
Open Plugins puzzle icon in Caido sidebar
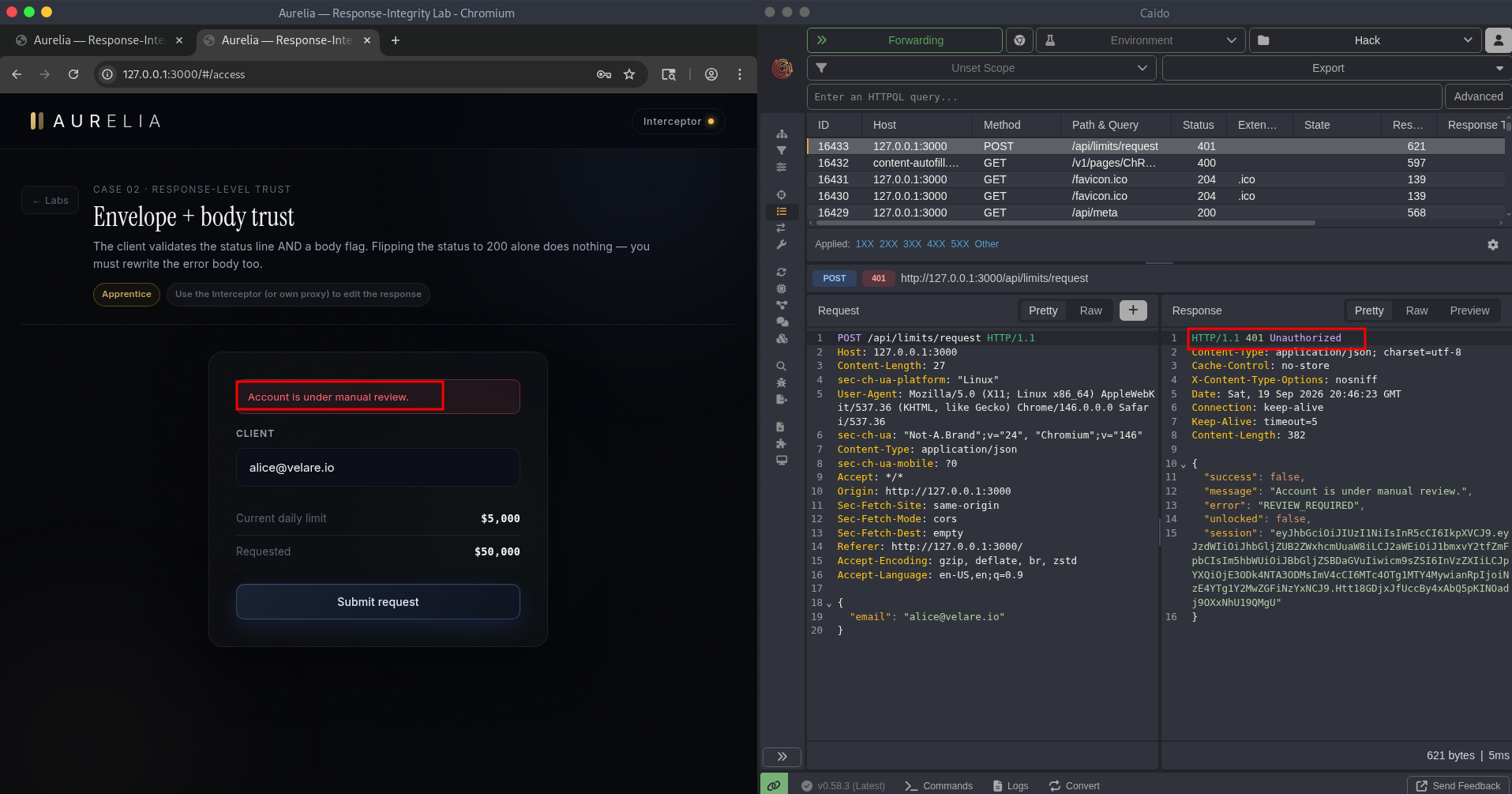pos(782,443)
